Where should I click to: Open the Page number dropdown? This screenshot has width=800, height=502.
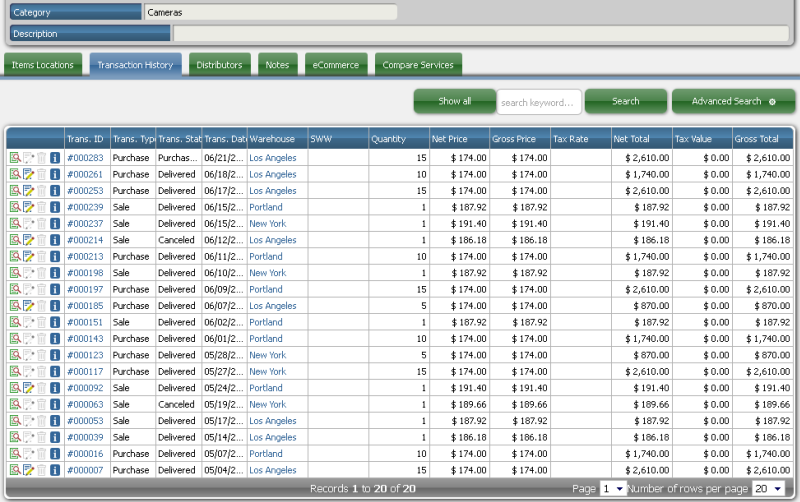coord(612,489)
